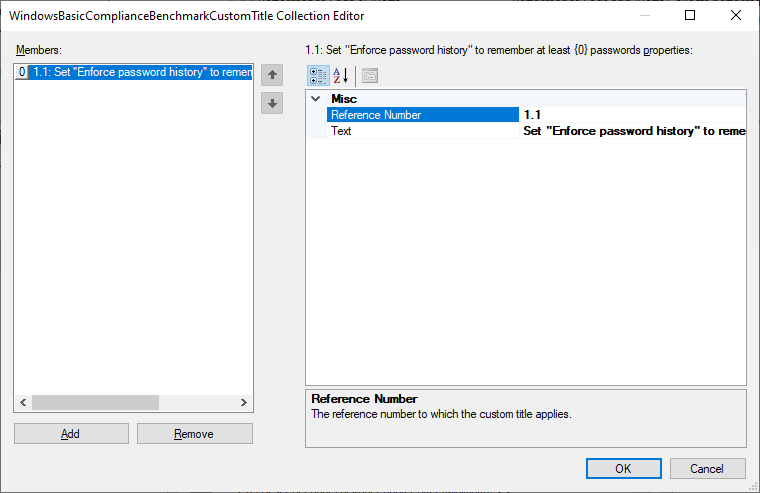Confirm changes with OK
Viewport: 760px width, 493px height.
(x=623, y=468)
